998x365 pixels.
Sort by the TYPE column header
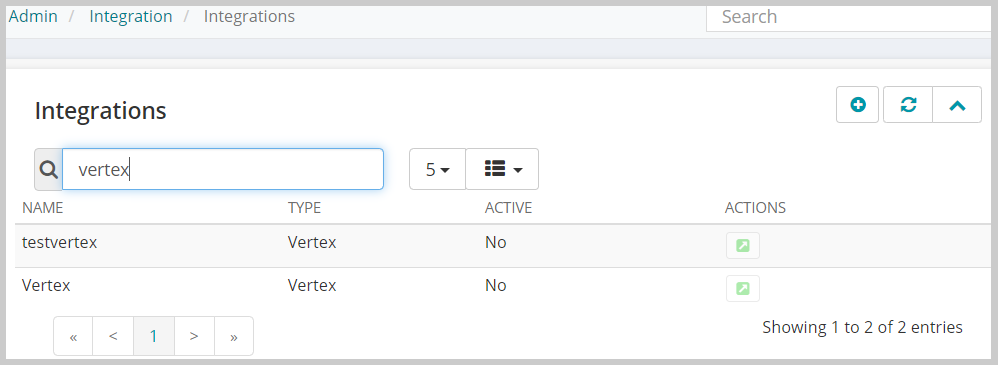pyautogui.click(x=304, y=208)
